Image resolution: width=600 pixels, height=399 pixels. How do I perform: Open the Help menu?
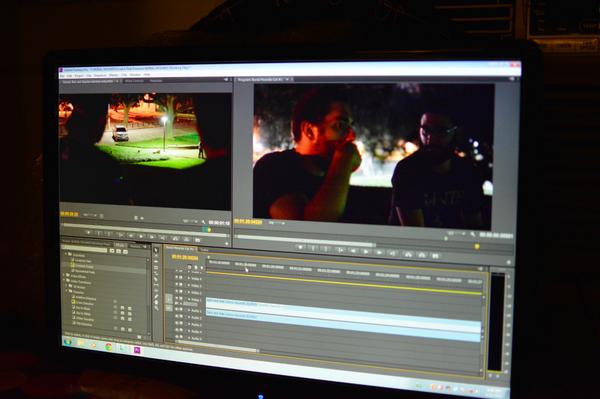tap(147, 75)
